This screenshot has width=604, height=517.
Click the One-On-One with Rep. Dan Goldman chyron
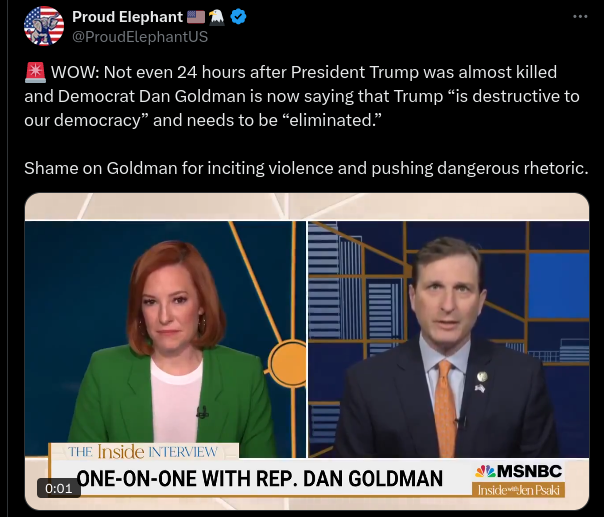(260, 479)
